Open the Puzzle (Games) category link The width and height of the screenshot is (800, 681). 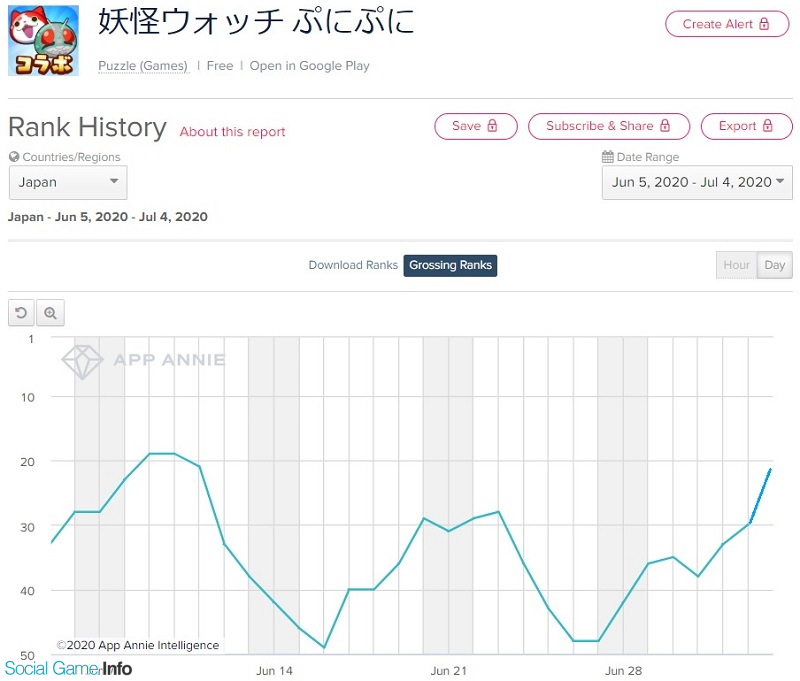[x=143, y=66]
